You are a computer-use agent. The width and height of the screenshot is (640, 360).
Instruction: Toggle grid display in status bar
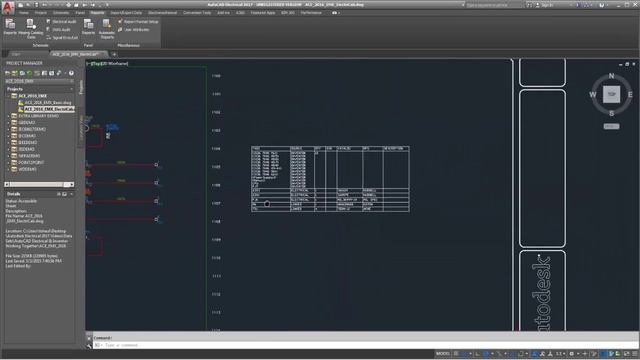coord(456,354)
